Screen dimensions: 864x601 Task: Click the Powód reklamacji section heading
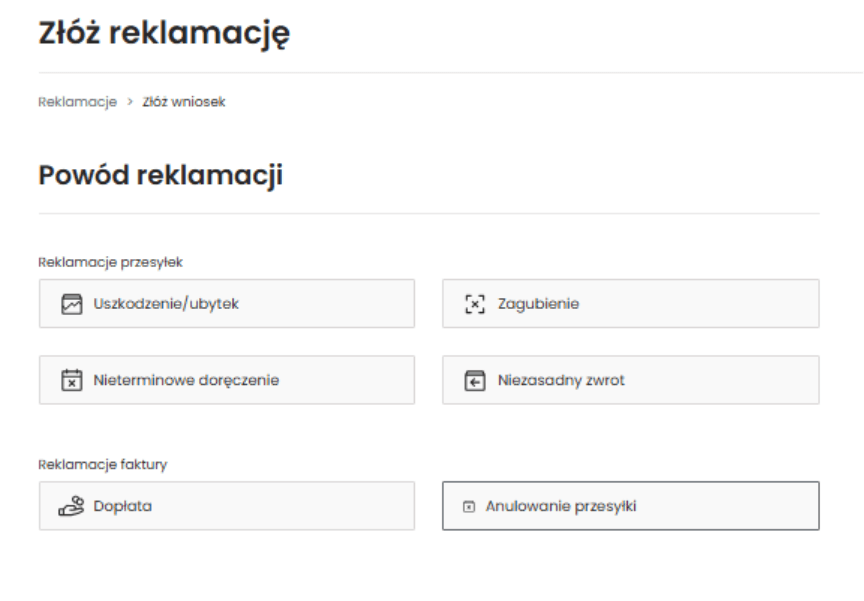tap(160, 176)
